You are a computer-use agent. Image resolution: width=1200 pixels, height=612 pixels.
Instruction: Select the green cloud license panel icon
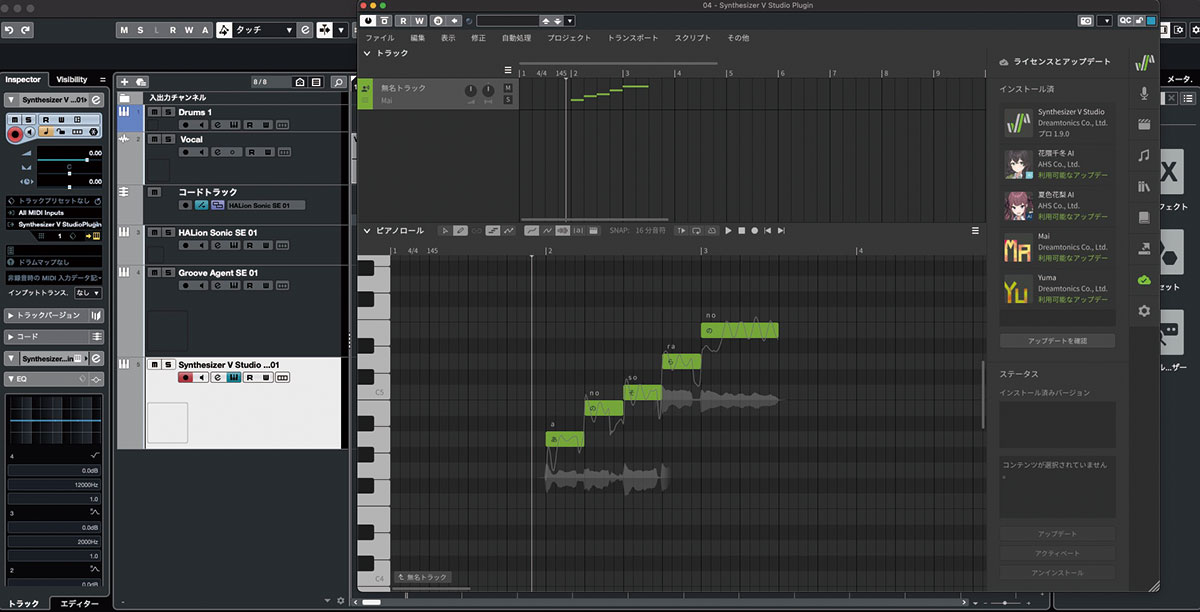1144,280
